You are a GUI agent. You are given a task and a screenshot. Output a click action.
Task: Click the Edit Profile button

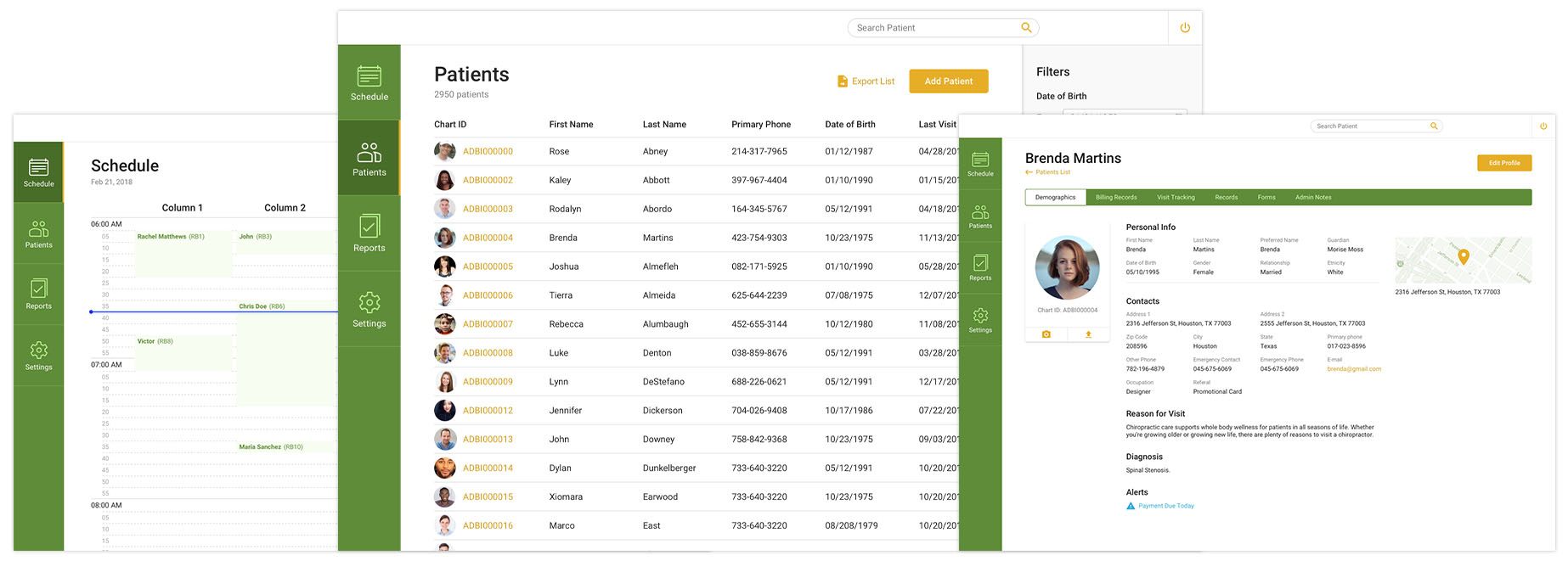click(1503, 163)
